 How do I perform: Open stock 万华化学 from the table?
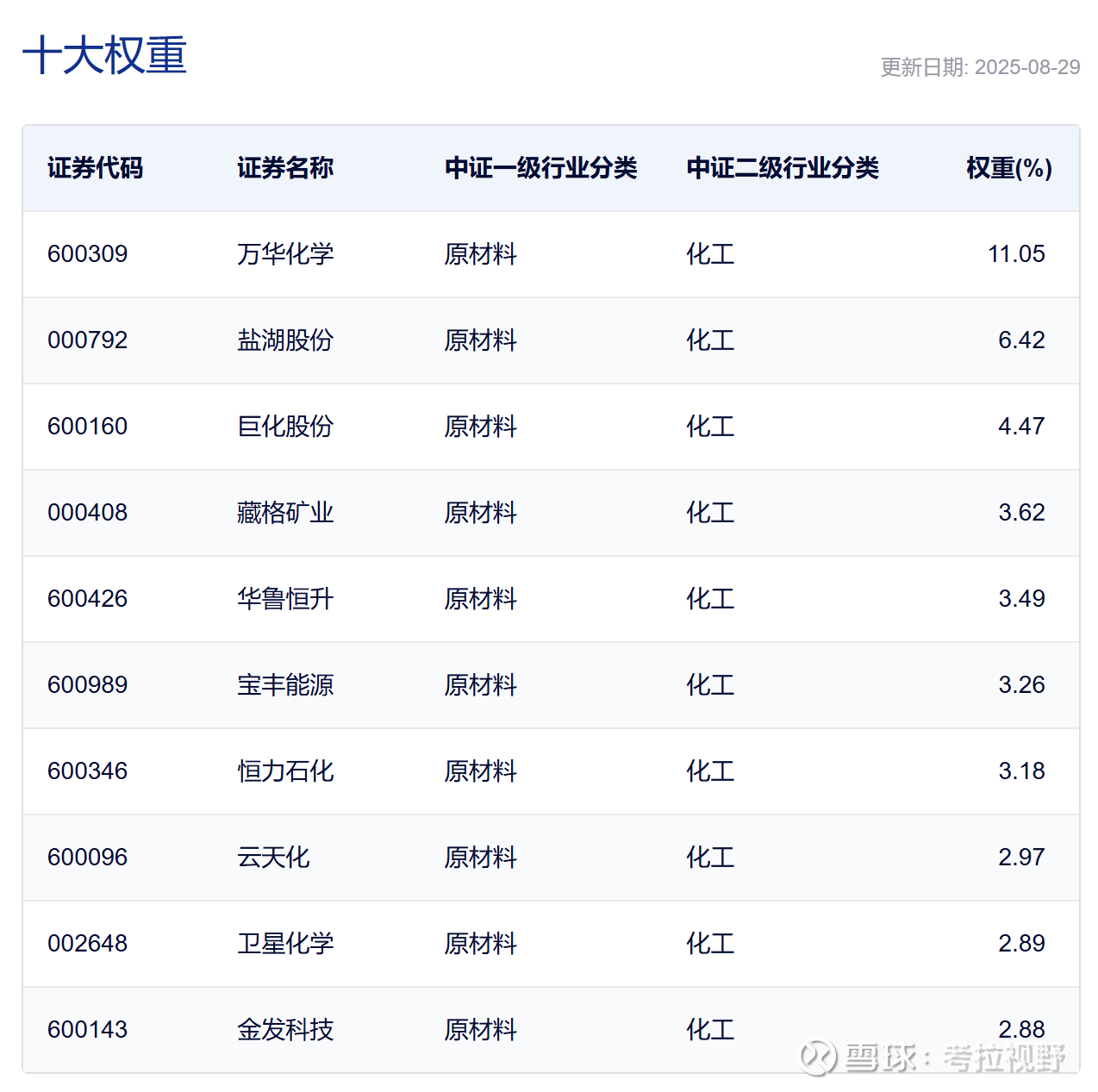coord(285,254)
